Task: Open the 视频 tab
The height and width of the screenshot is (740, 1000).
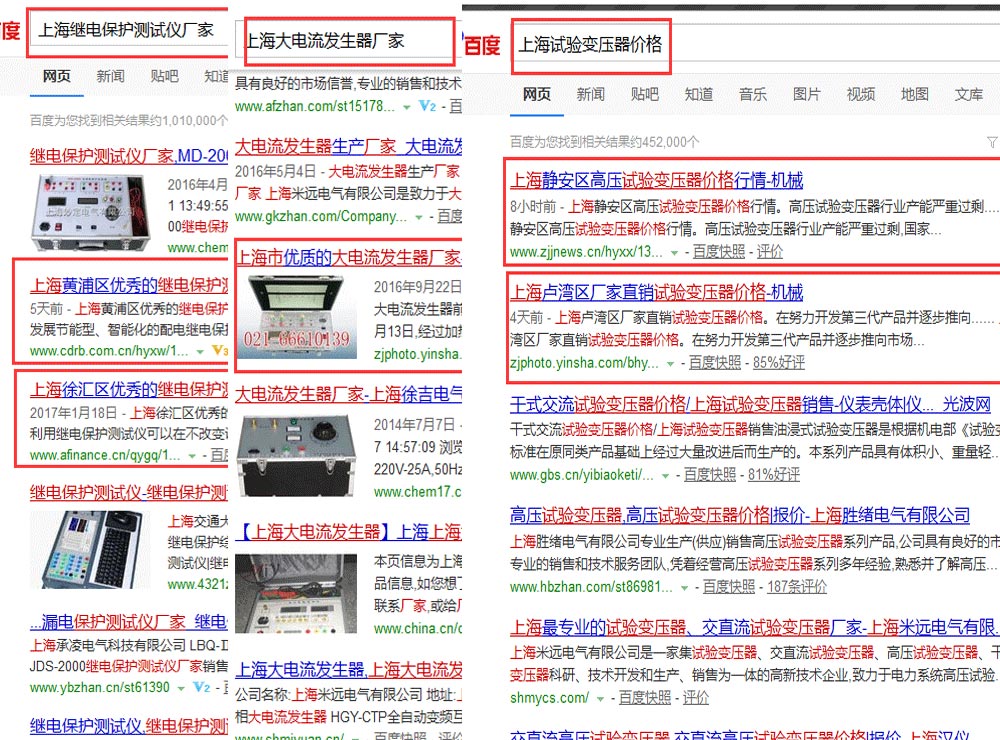Action: point(861,94)
